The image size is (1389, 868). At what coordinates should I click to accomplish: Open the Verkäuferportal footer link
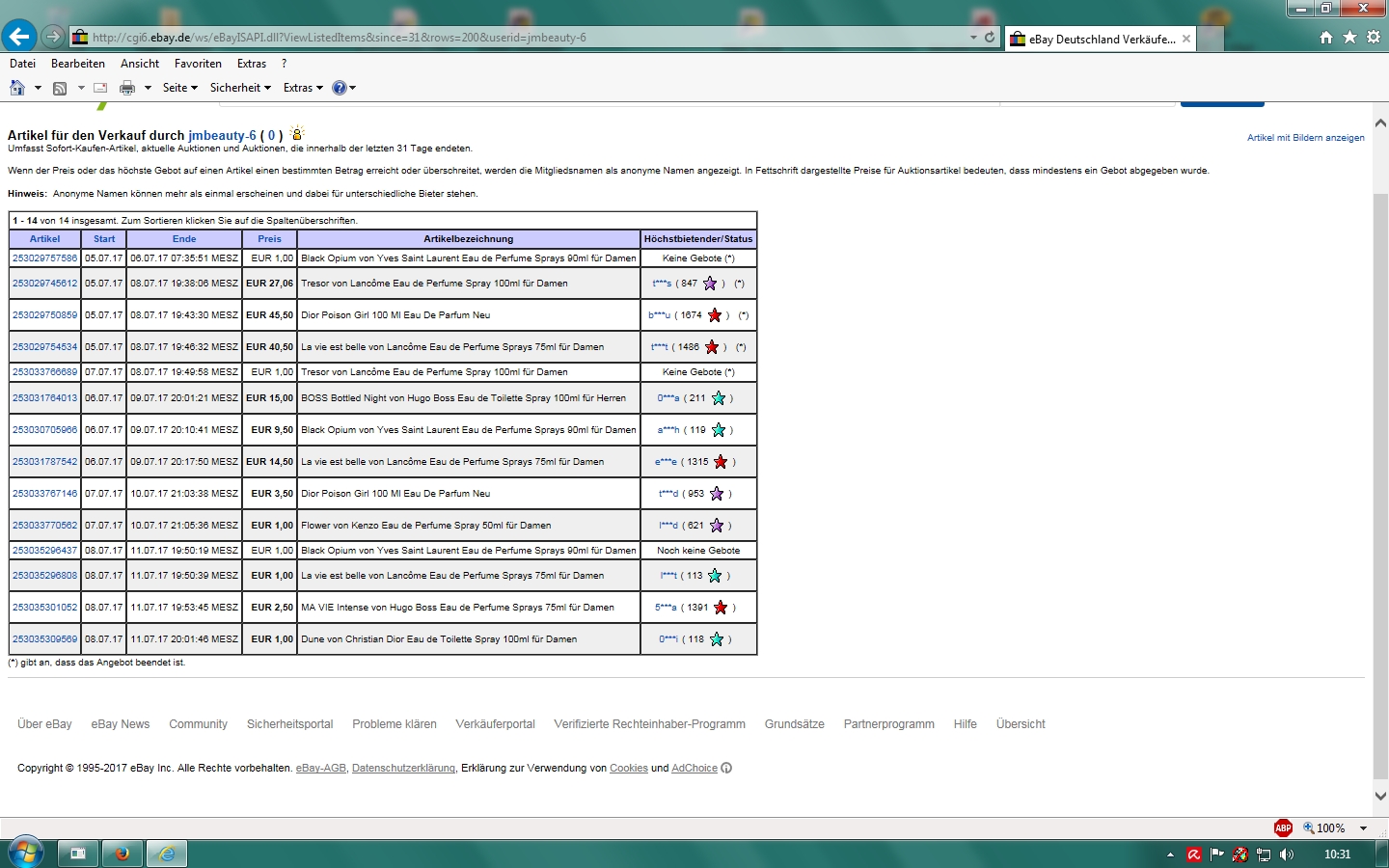495,724
